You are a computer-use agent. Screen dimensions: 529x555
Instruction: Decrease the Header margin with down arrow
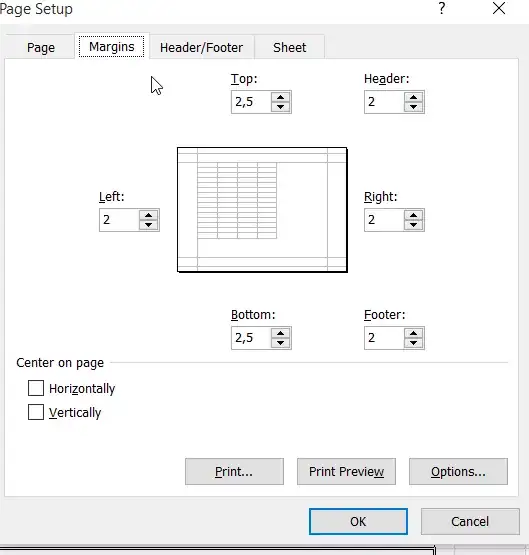coord(413,107)
